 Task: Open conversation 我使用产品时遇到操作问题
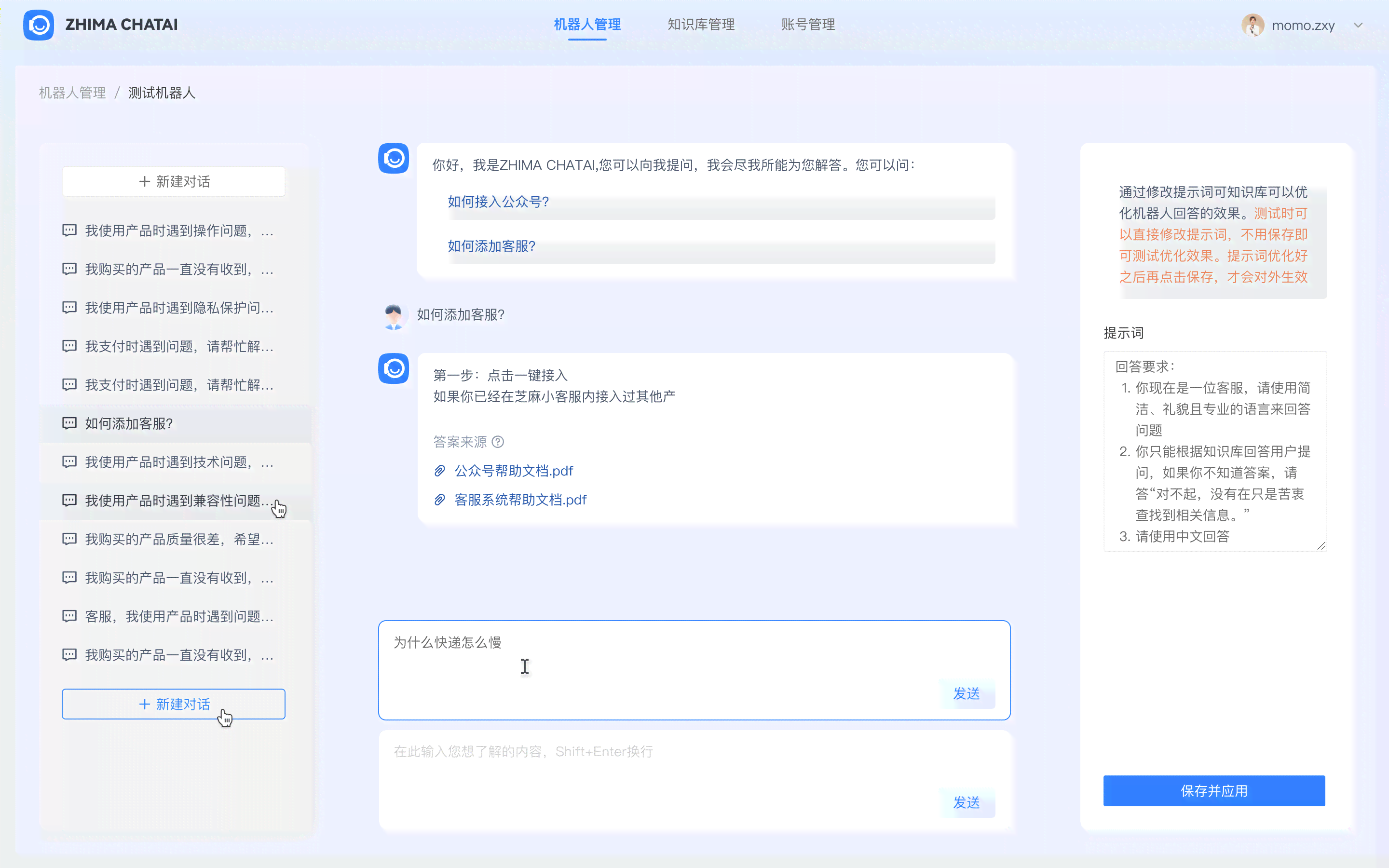pyautogui.click(x=175, y=231)
